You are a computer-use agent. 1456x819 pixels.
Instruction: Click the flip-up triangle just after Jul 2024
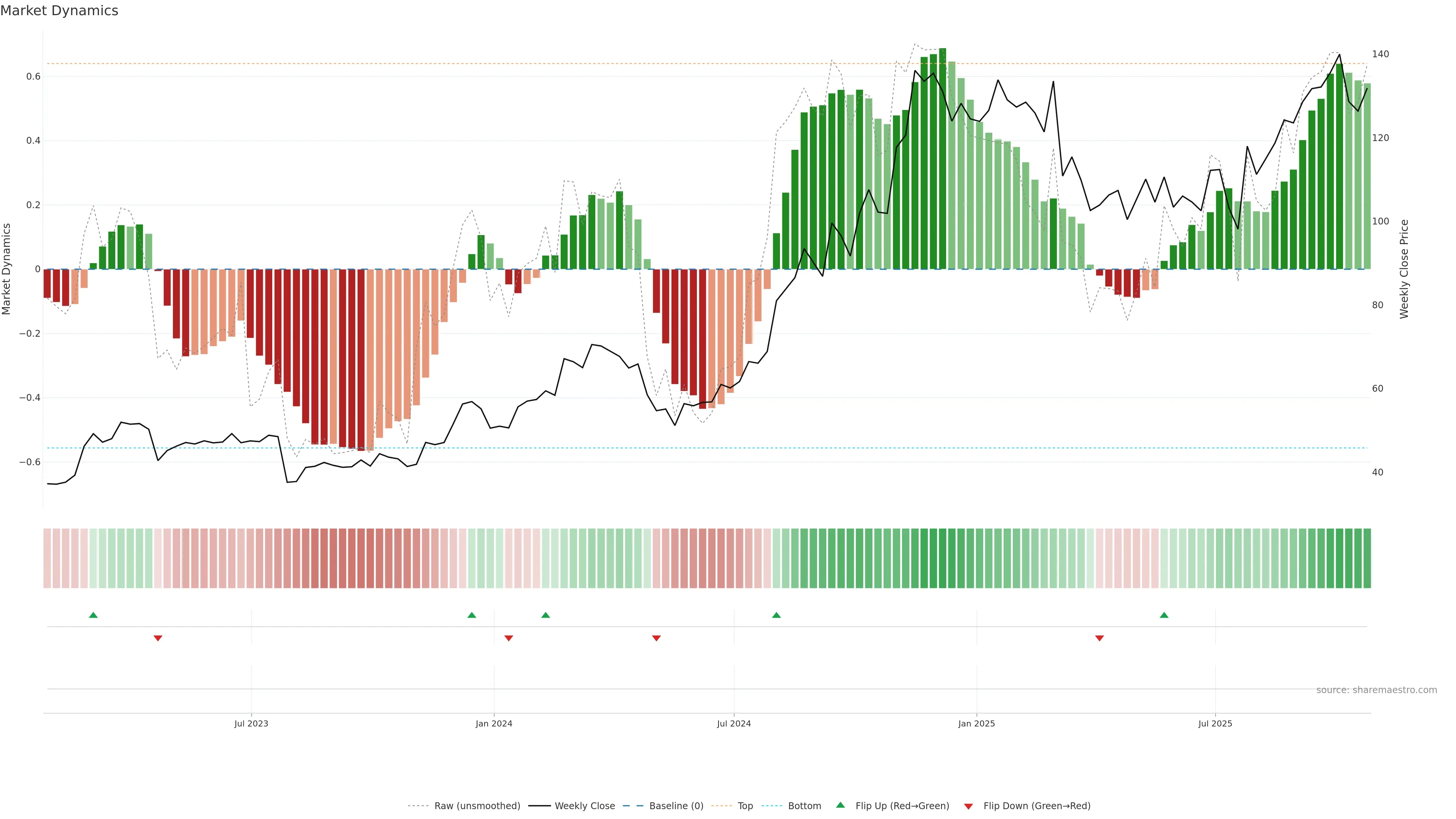point(776,615)
